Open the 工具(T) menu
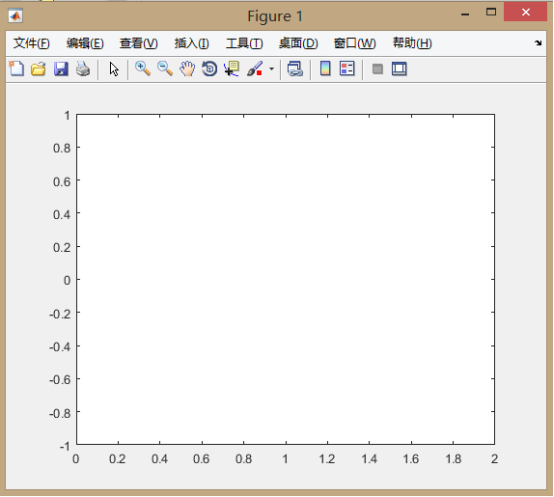Screen dimensions: 554x497 (244, 43)
